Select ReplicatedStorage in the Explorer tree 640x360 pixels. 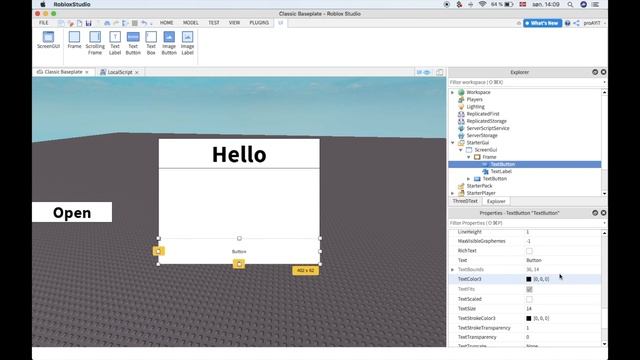point(487,121)
